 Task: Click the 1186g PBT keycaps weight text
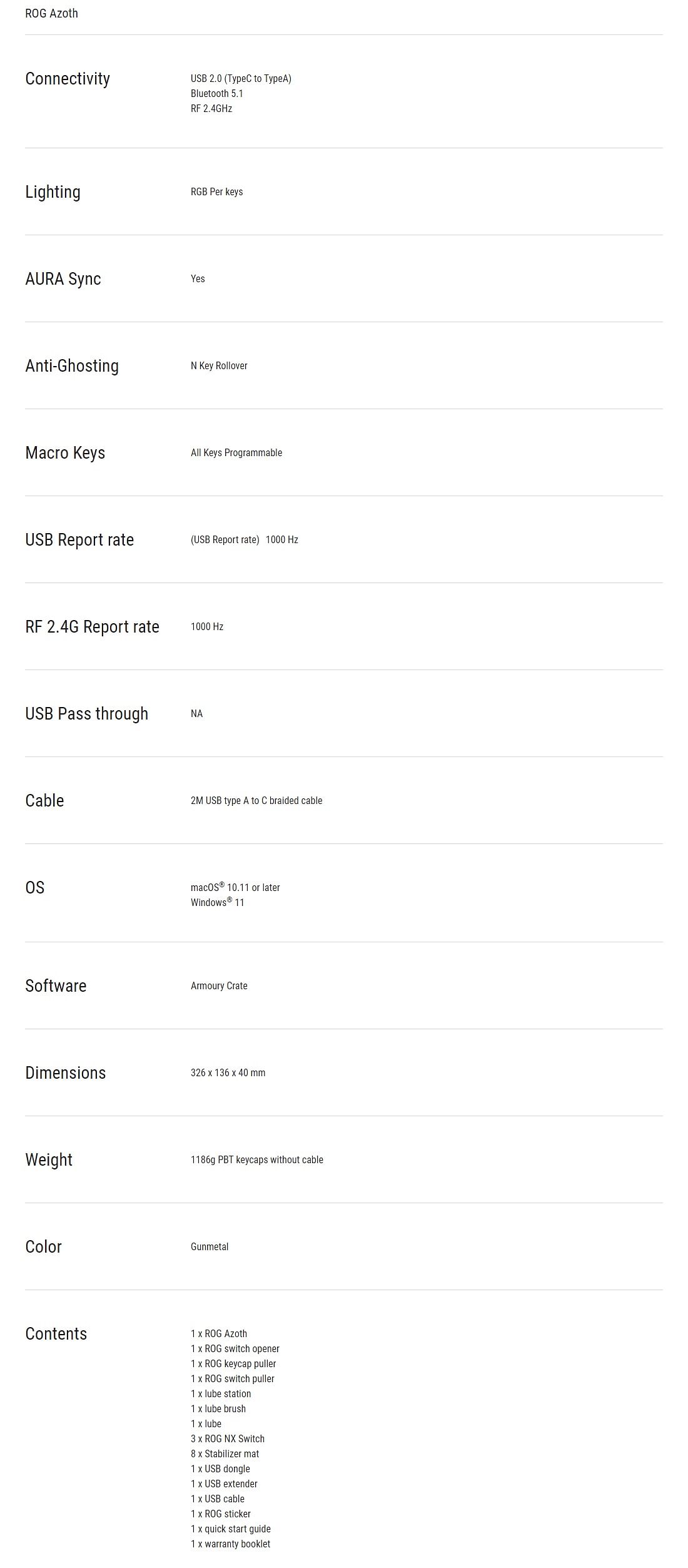tap(257, 1159)
